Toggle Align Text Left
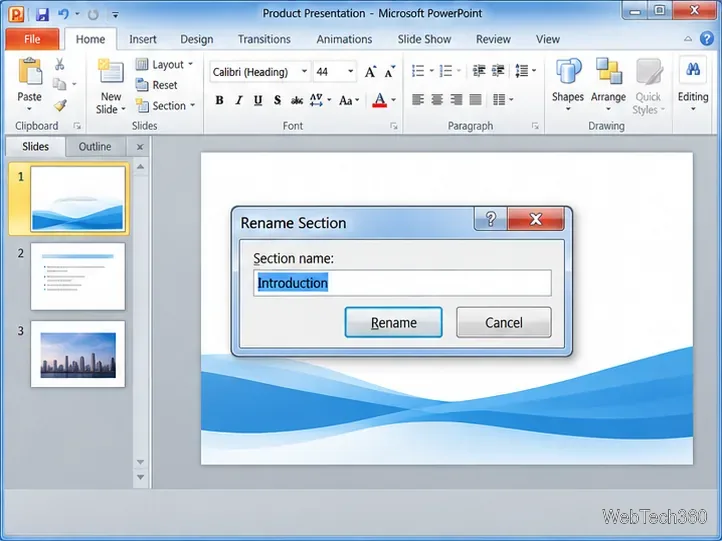 click(418, 99)
